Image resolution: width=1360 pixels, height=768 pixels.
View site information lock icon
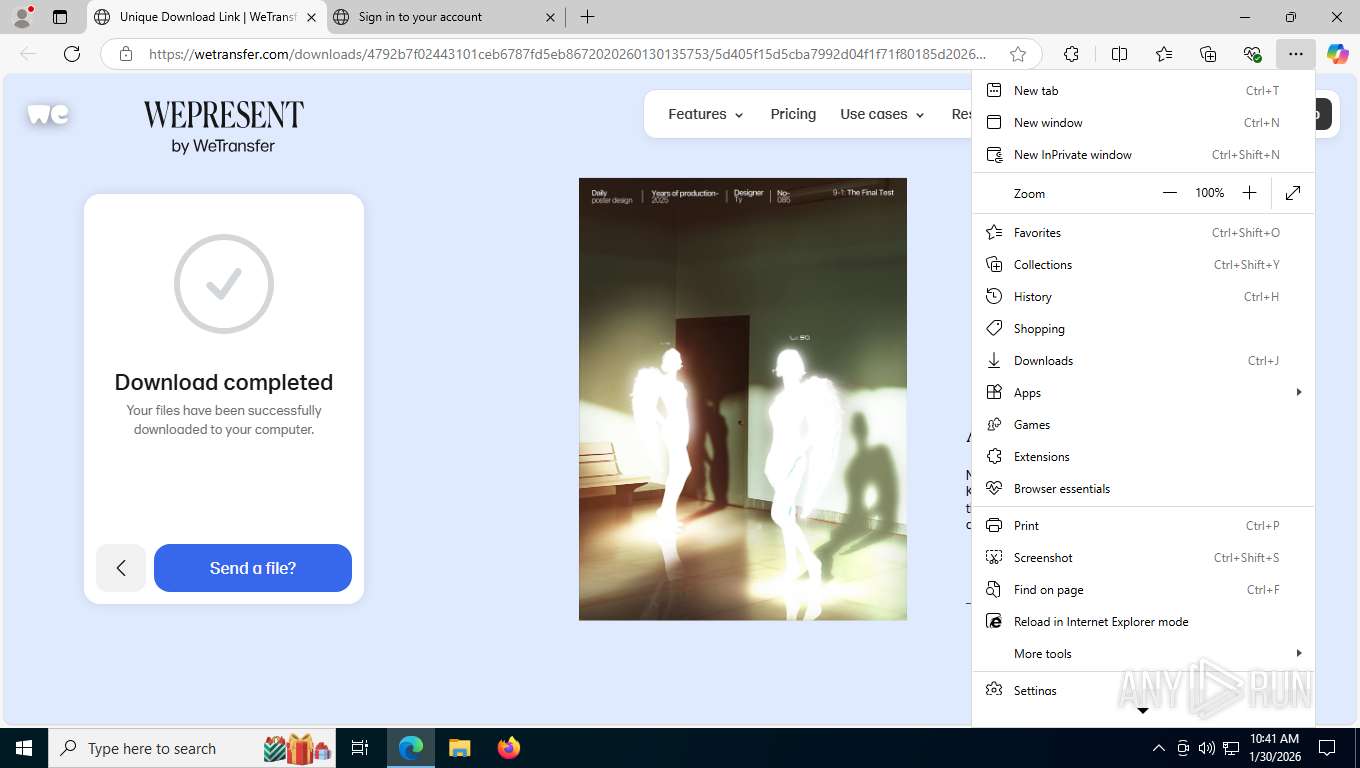125,54
